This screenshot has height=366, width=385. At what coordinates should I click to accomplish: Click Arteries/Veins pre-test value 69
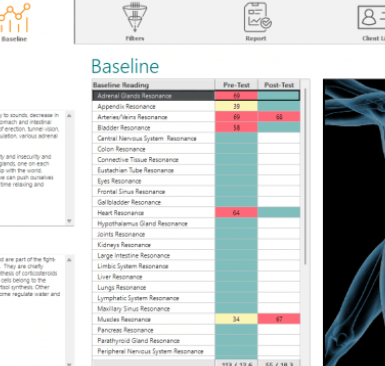tap(236, 117)
